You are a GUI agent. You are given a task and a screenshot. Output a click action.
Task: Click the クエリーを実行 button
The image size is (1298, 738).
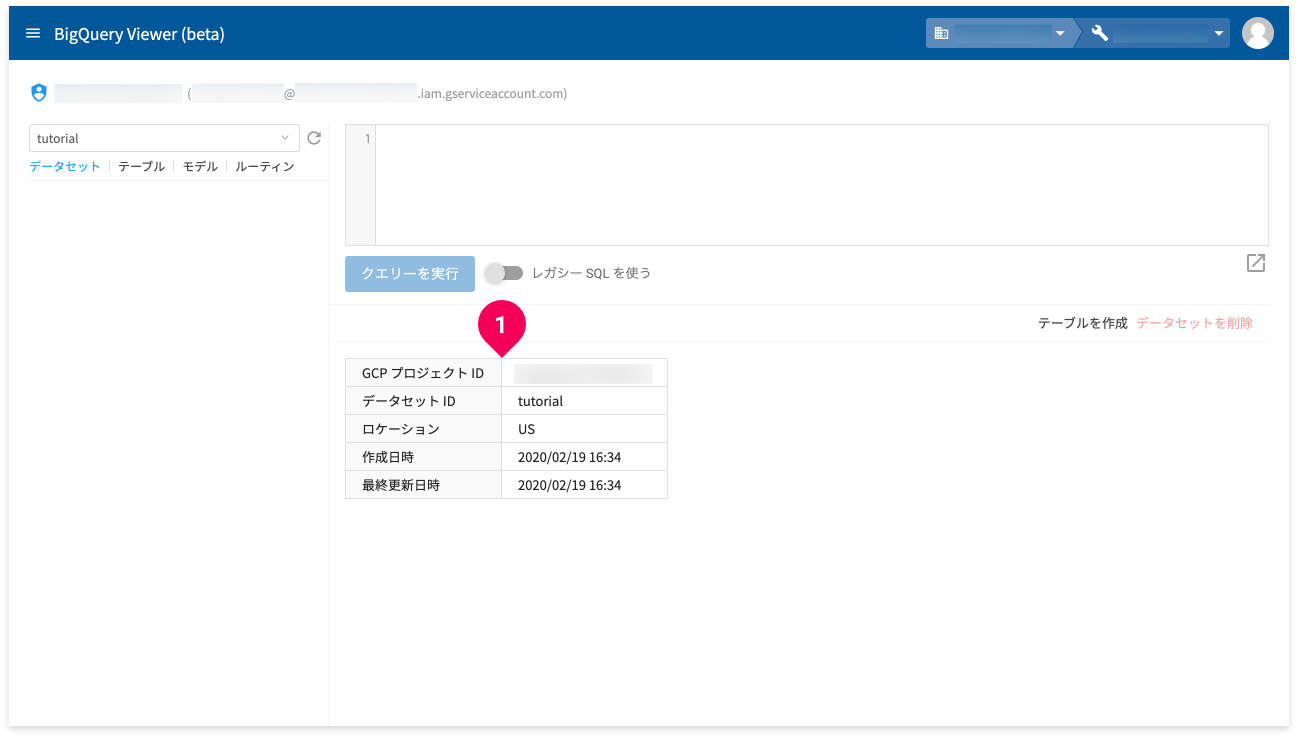410,273
